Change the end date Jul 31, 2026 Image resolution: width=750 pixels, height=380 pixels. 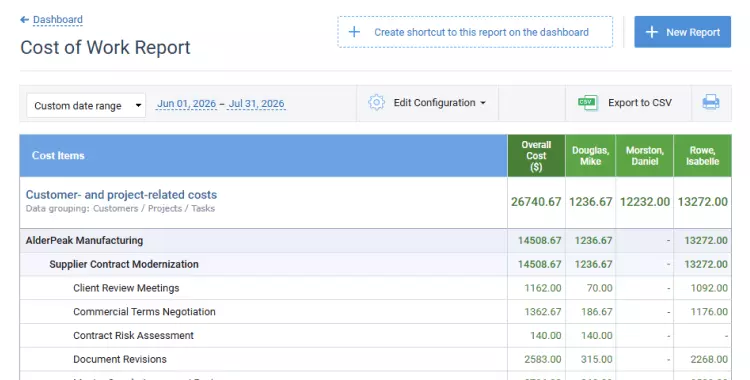[256, 104]
